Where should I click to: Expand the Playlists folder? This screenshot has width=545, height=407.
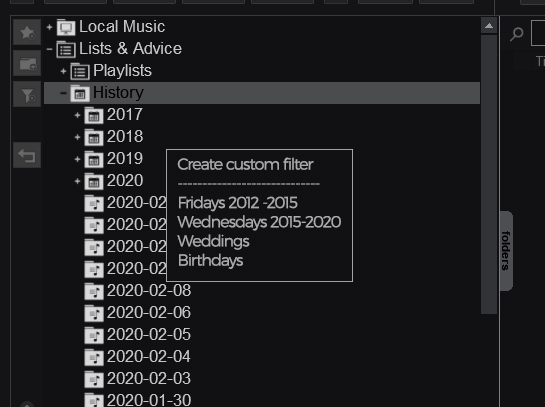pyautogui.click(x=63, y=71)
